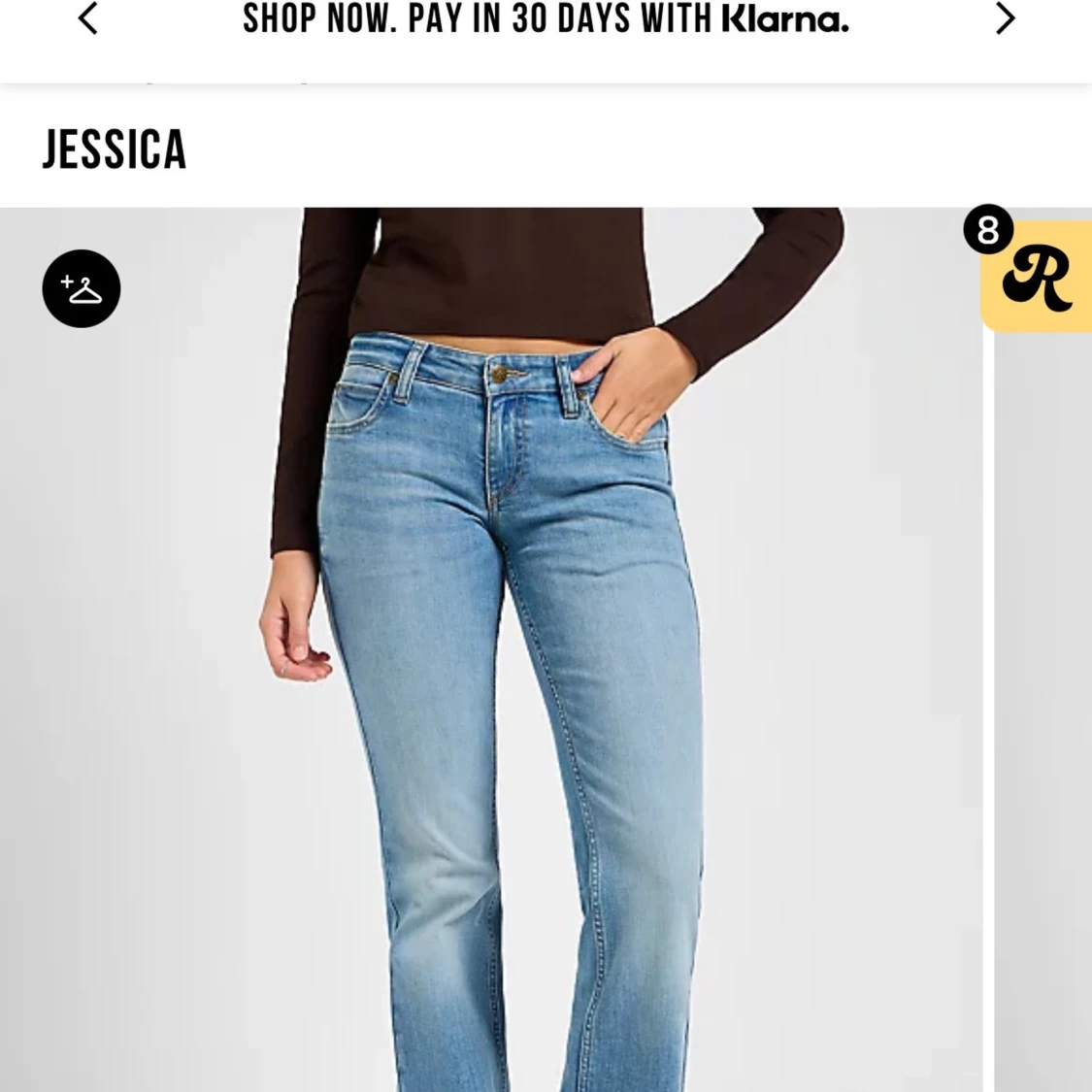Tap the 'SHOP NOW' text in the banner
The image size is (1092, 1092).
pyautogui.click(x=319, y=18)
